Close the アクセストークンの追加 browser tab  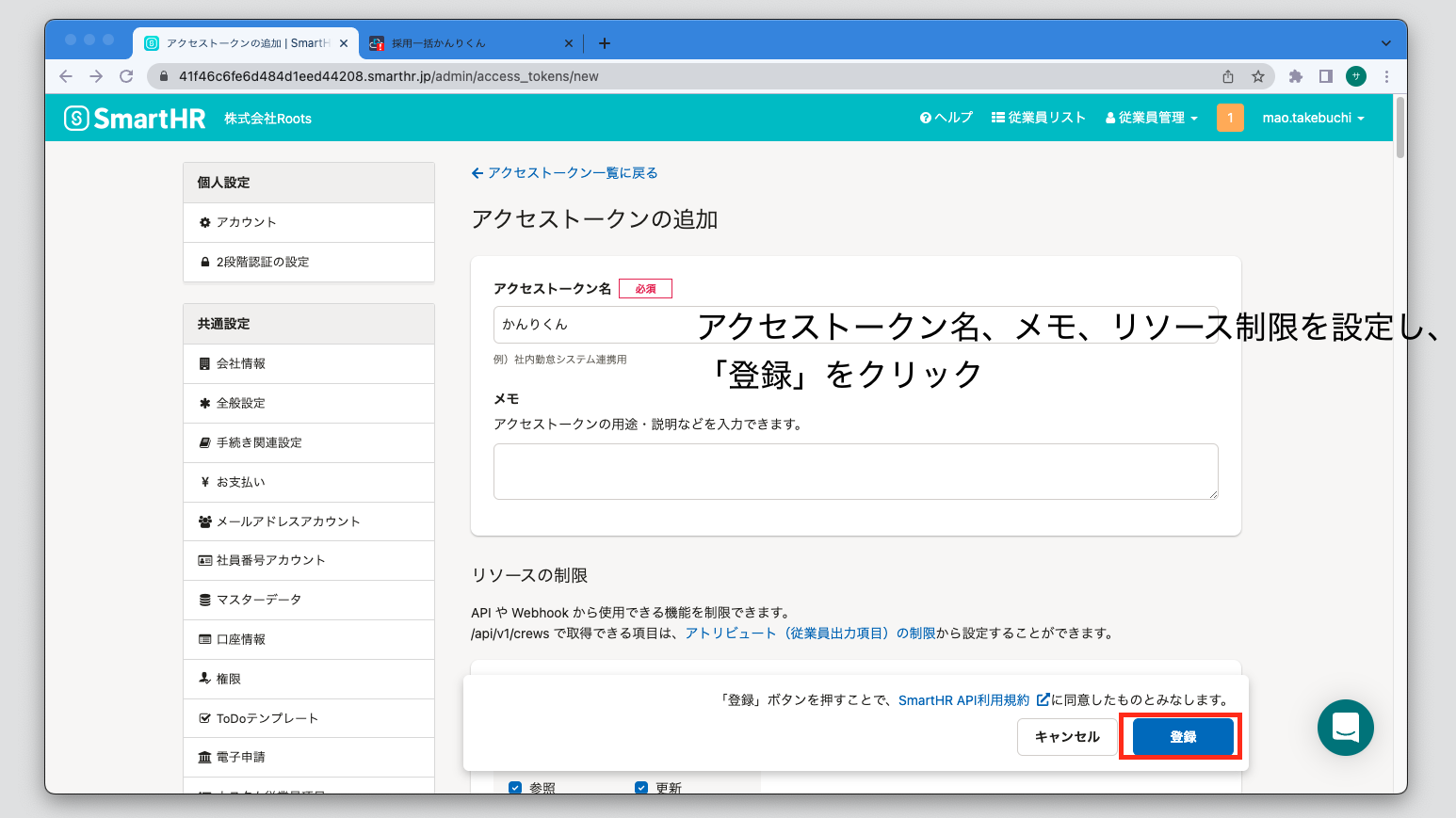click(344, 43)
